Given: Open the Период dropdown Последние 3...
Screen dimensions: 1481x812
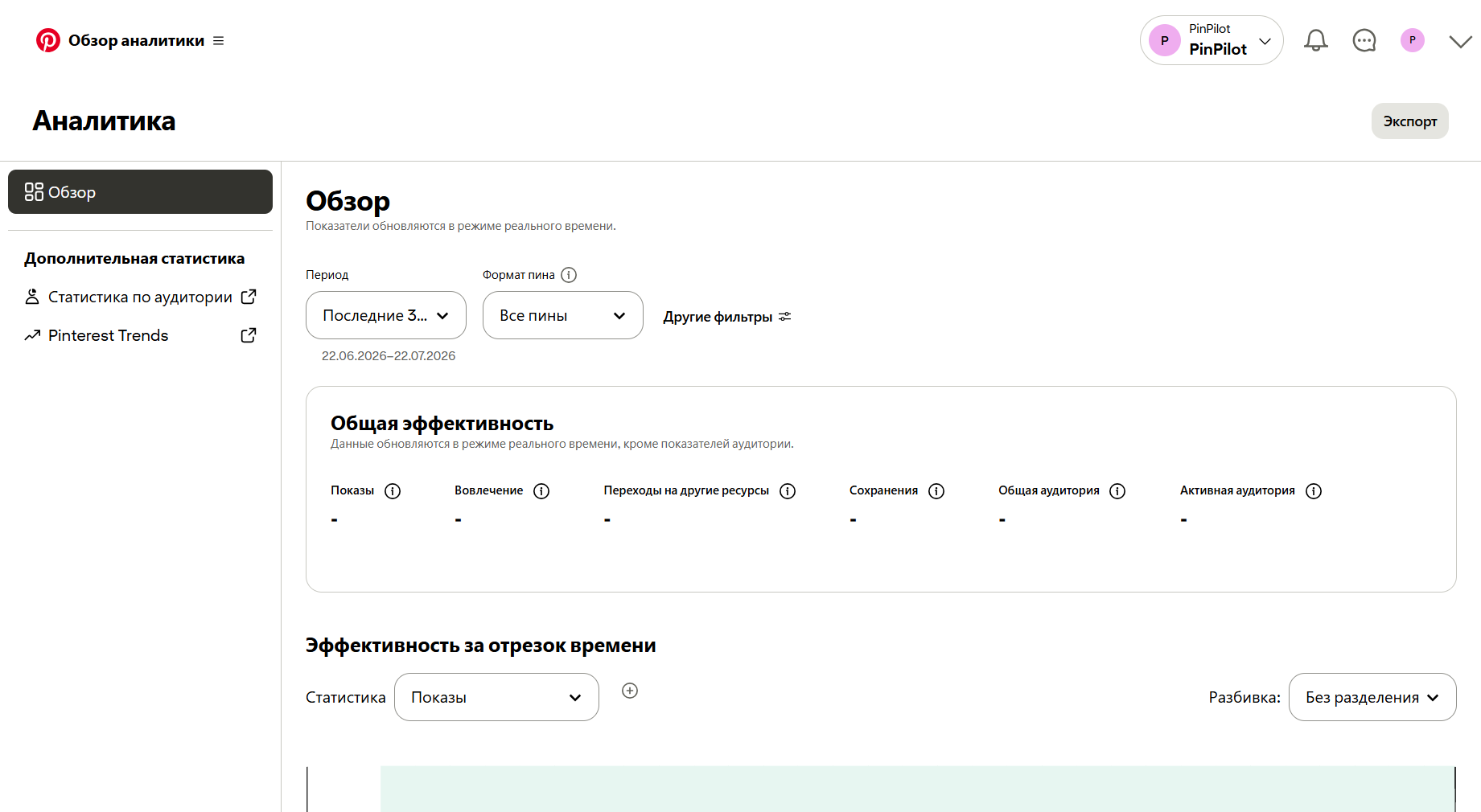Looking at the screenshot, I should coord(386,315).
